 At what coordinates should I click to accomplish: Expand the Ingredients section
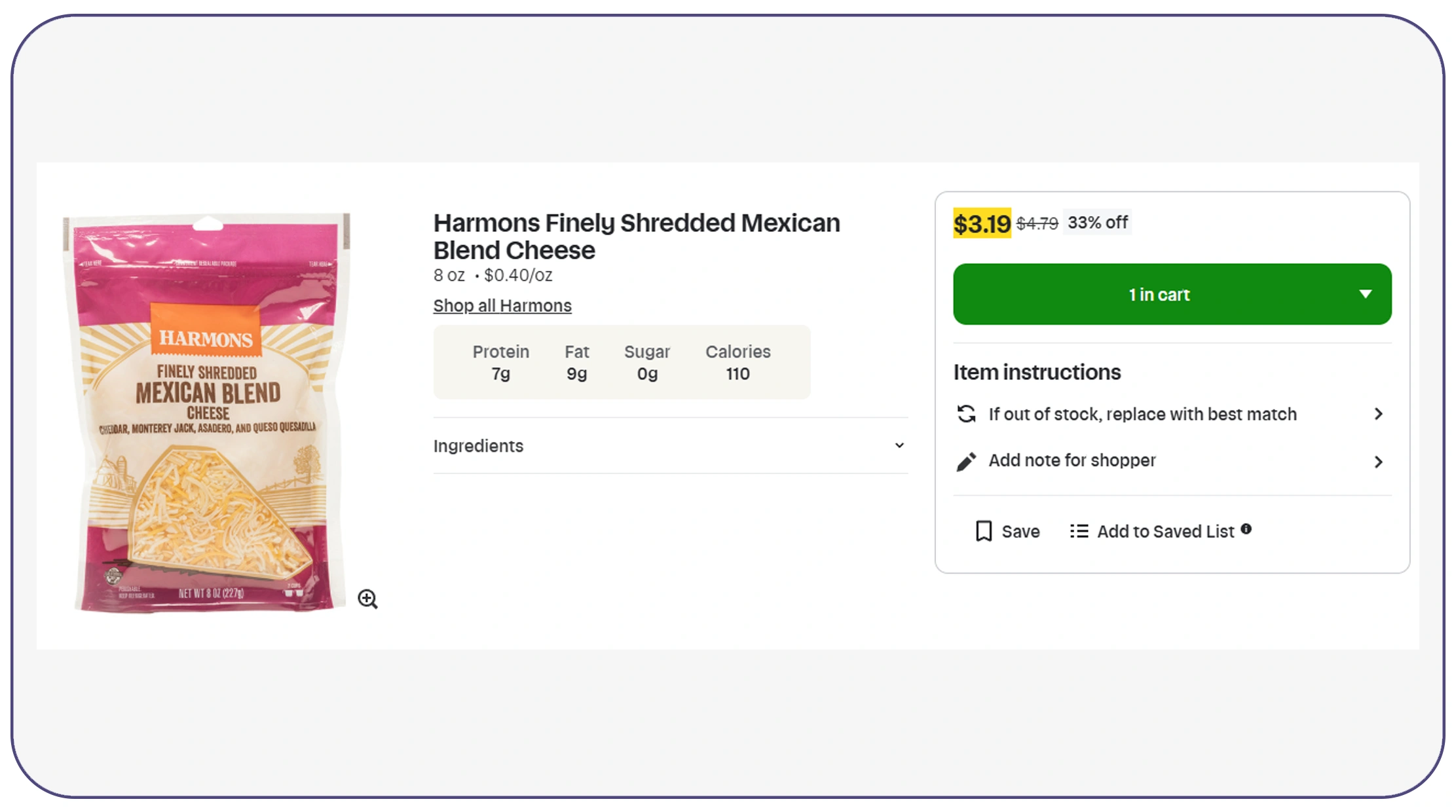tap(479, 446)
